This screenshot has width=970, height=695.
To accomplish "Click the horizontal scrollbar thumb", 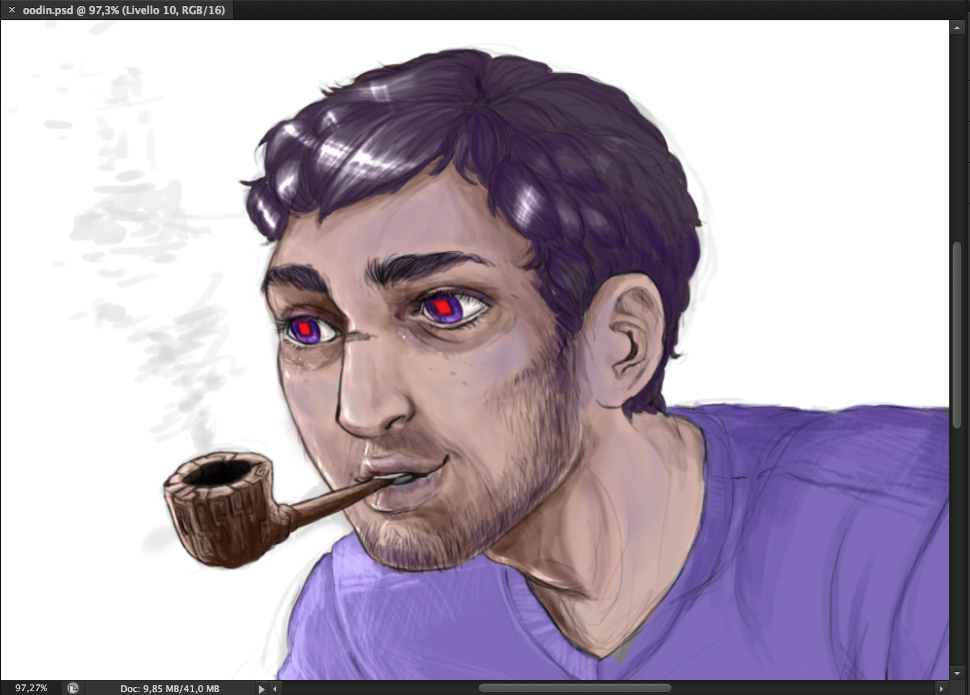I will tap(575, 688).
